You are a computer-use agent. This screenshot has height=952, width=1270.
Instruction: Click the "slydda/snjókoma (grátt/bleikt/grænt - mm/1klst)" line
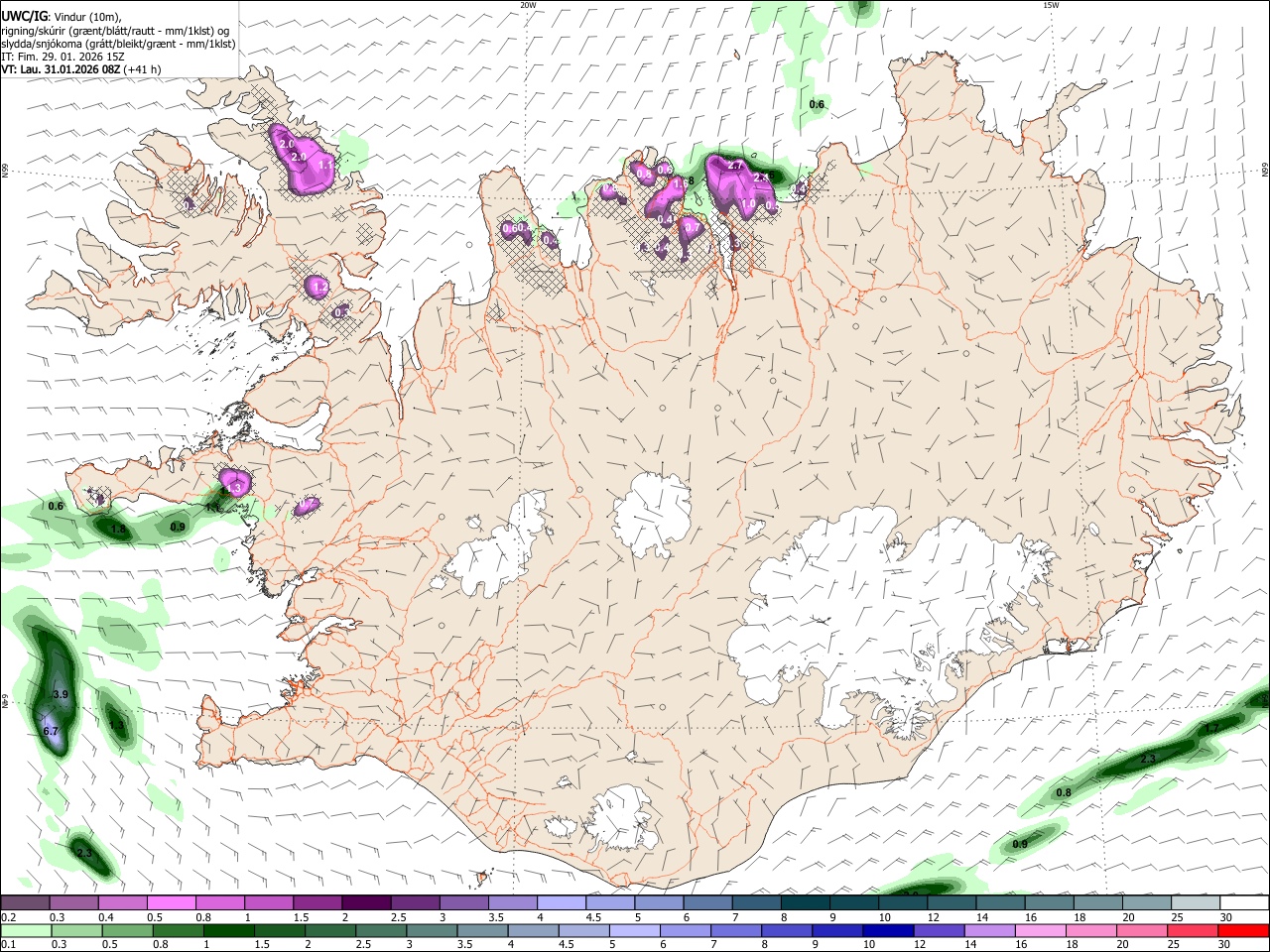(118, 44)
